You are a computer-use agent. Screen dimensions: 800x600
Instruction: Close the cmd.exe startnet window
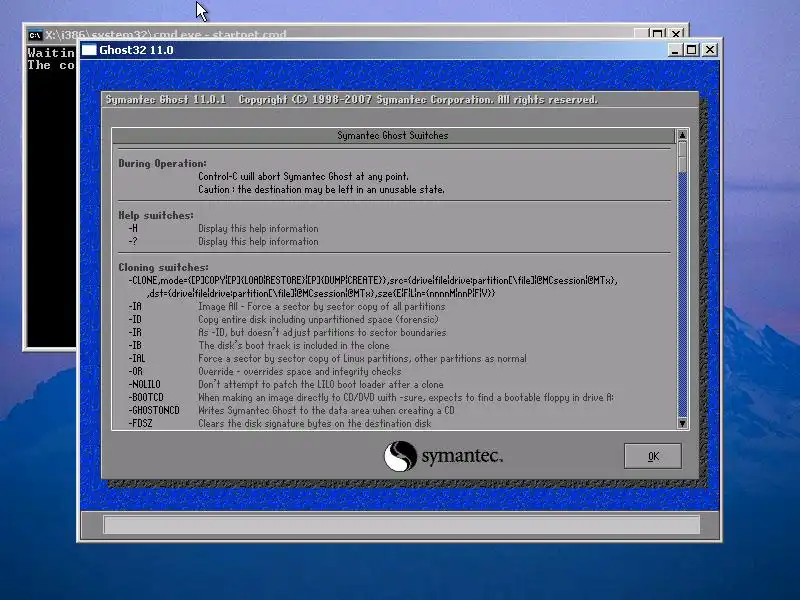[676, 34]
